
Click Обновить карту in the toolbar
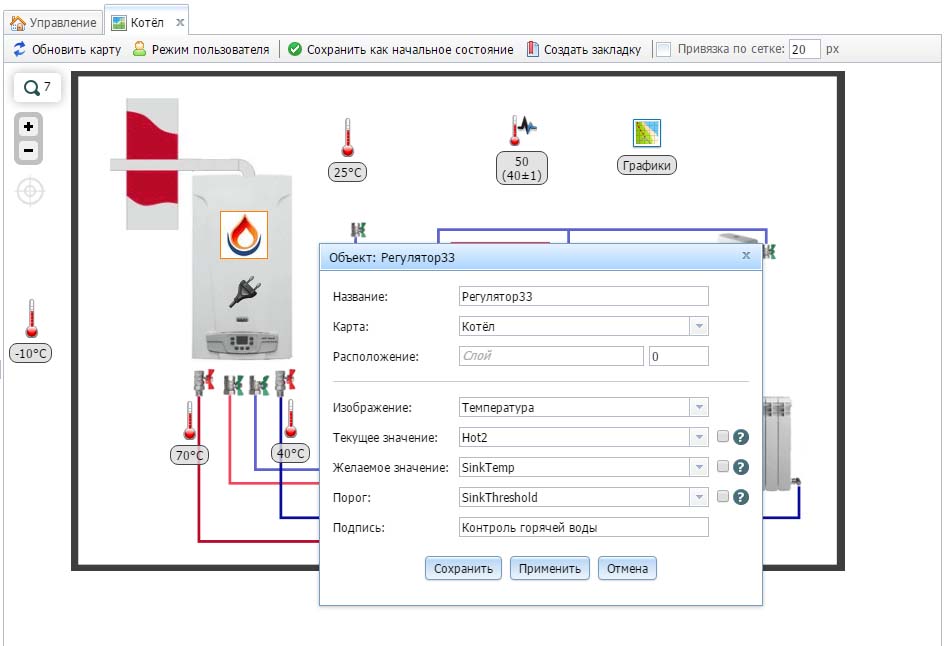(67, 49)
